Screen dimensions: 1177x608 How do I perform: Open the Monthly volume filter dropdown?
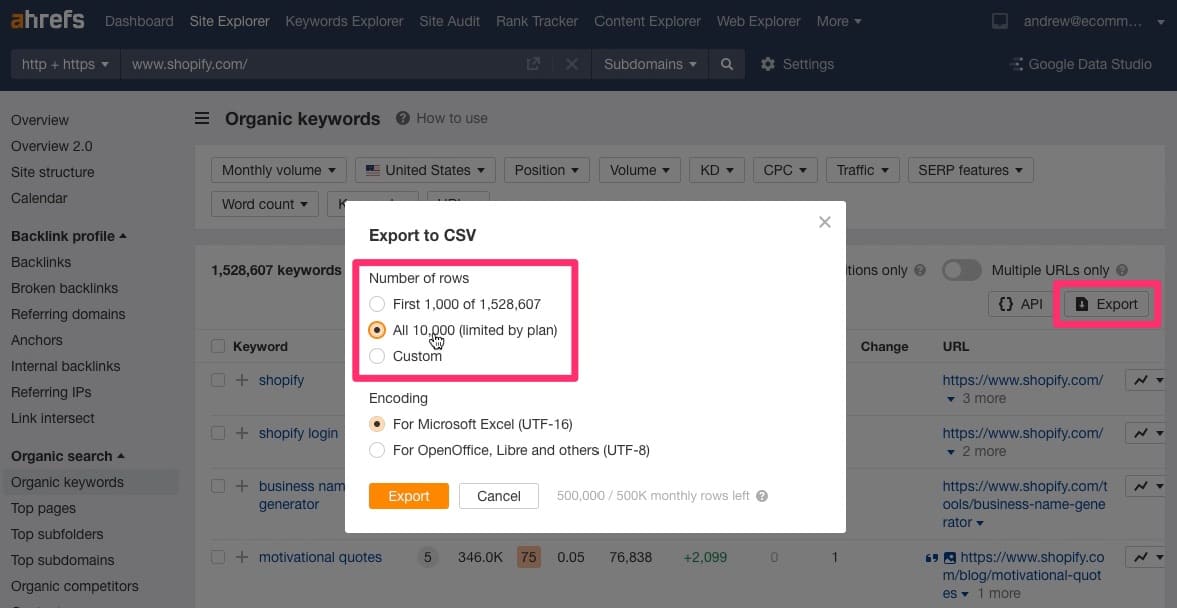278,170
